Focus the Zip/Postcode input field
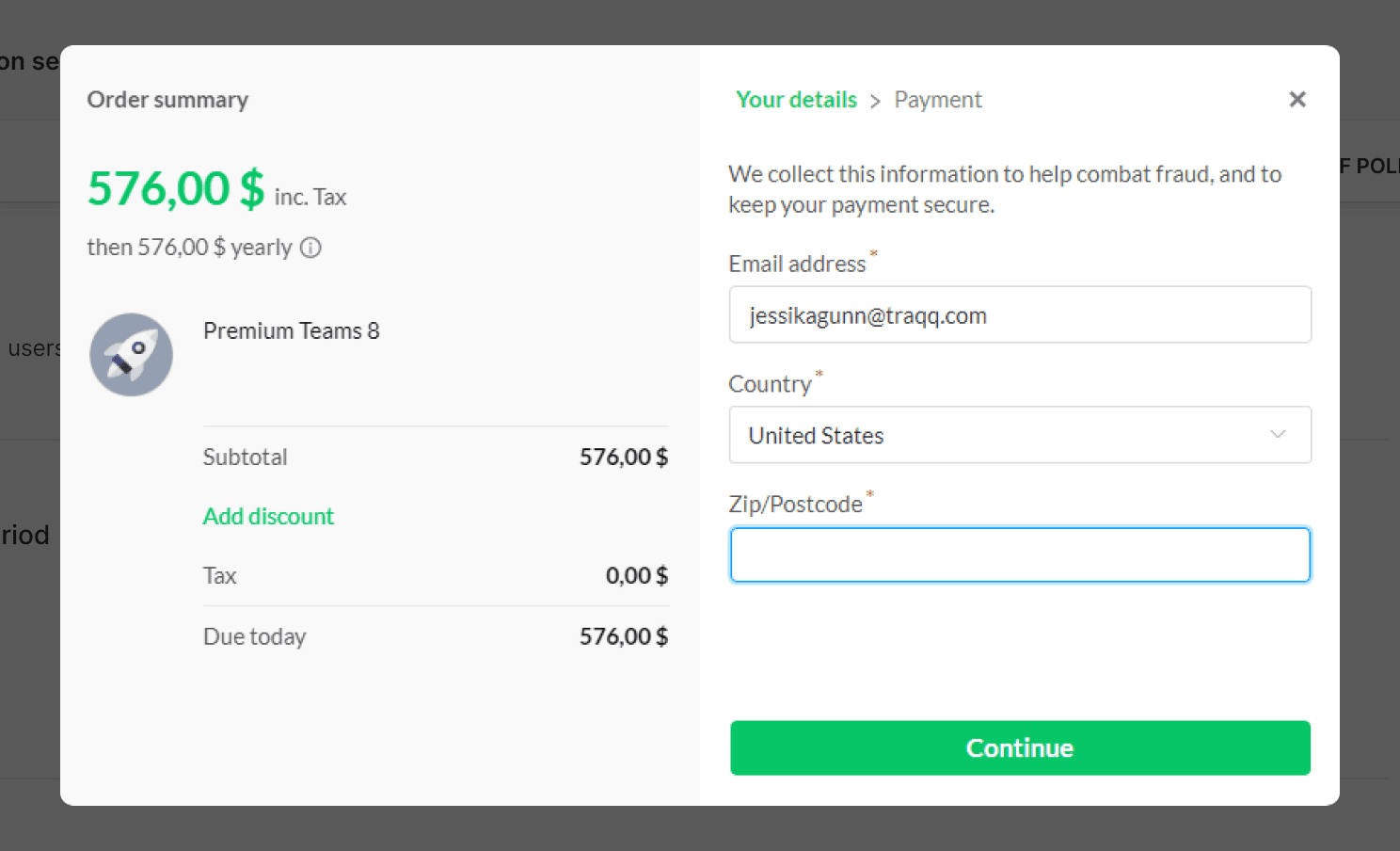The height and width of the screenshot is (851, 1400). (x=1020, y=554)
